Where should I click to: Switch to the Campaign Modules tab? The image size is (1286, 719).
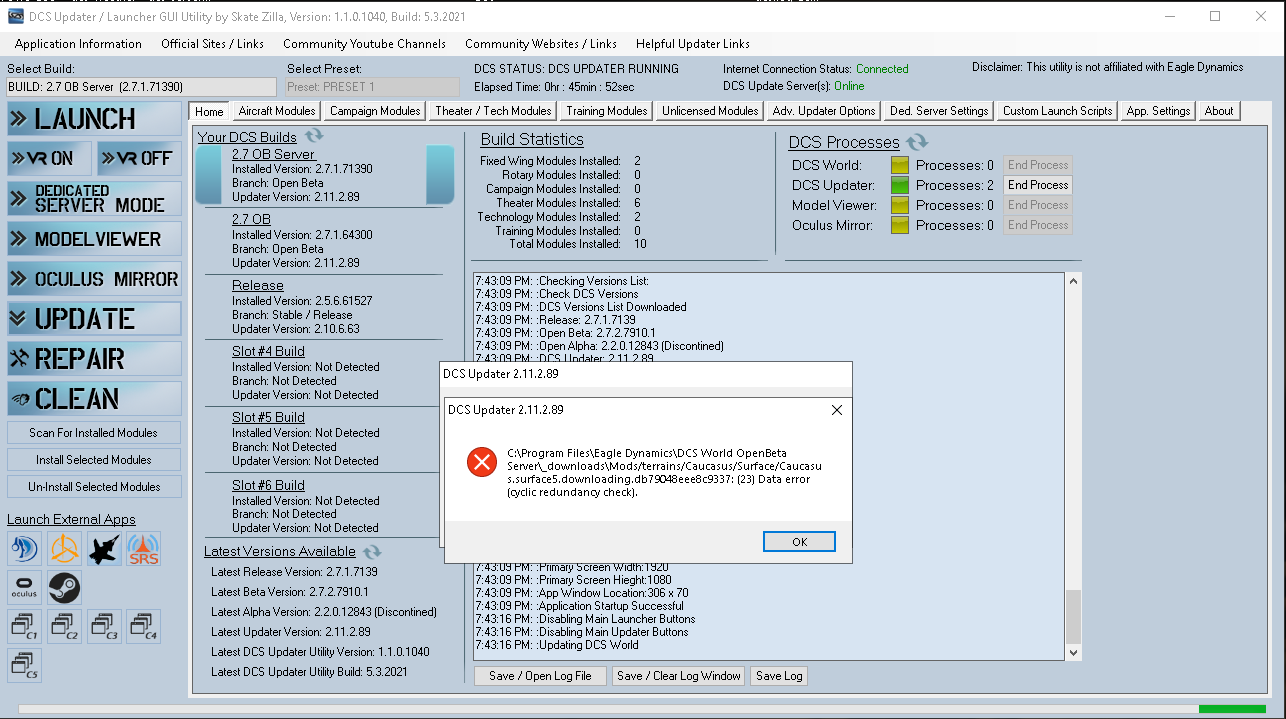coord(375,111)
